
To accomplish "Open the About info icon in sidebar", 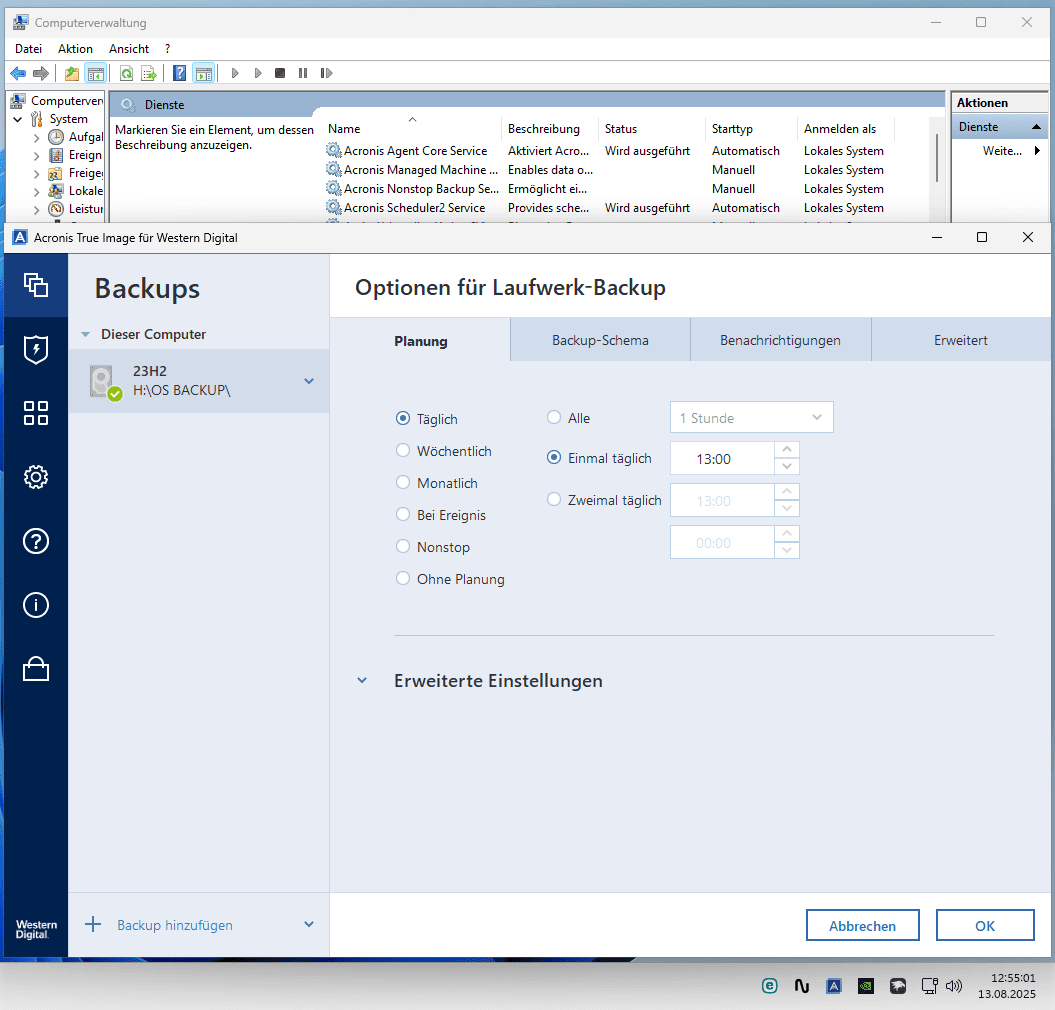I will click(36, 605).
